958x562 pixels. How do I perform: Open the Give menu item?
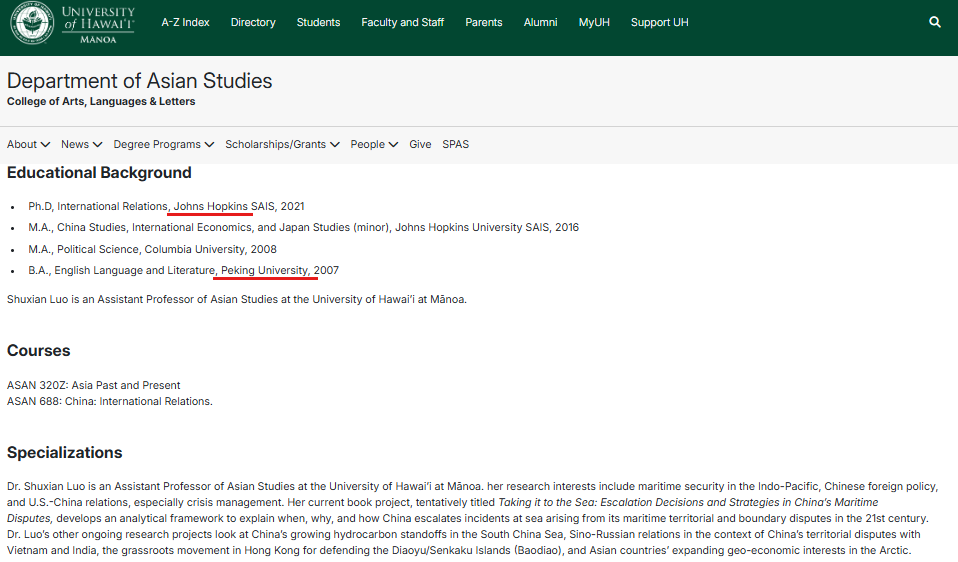click(420, 144)
